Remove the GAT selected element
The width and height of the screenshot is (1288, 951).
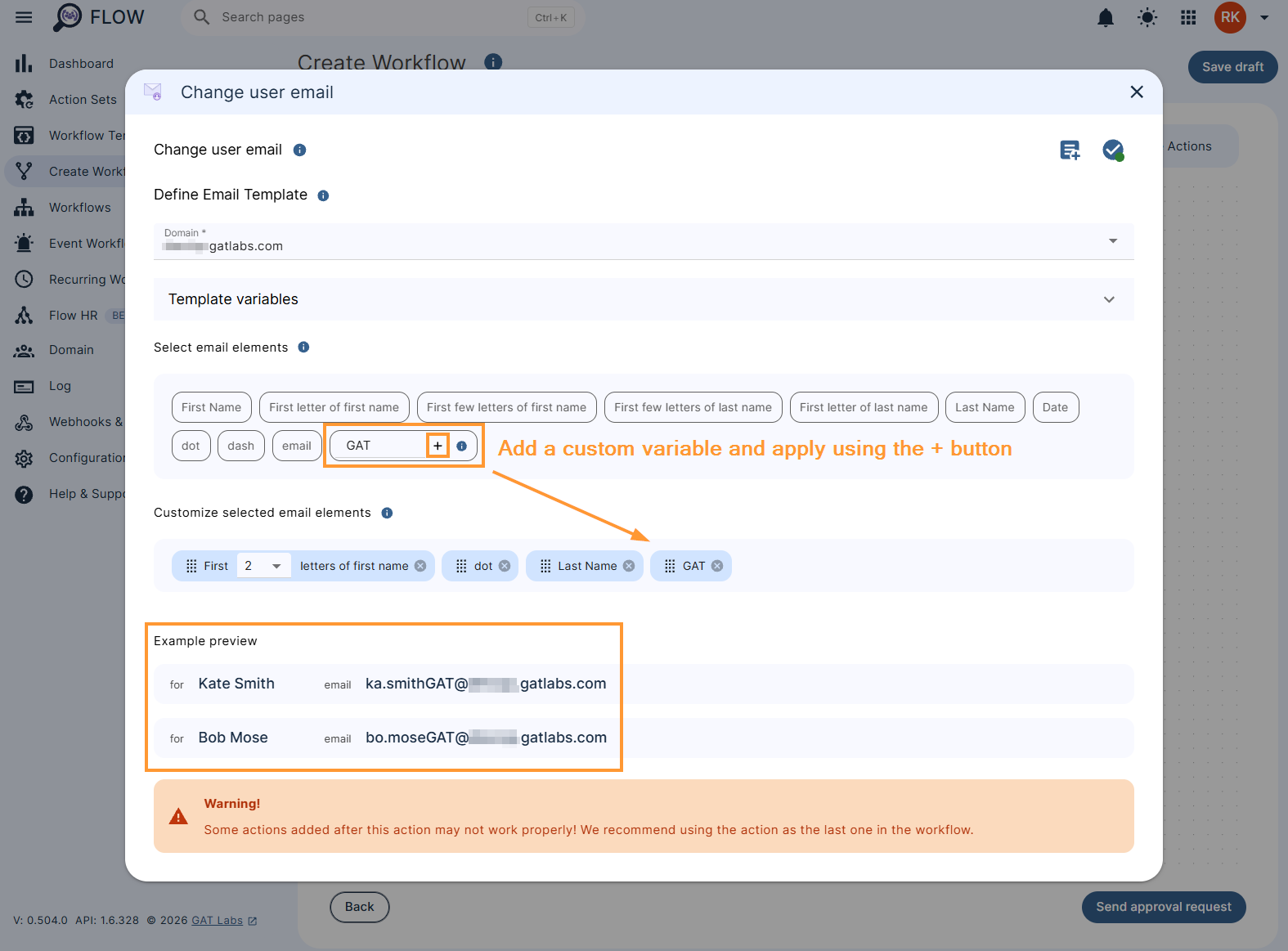coord(717,566)
